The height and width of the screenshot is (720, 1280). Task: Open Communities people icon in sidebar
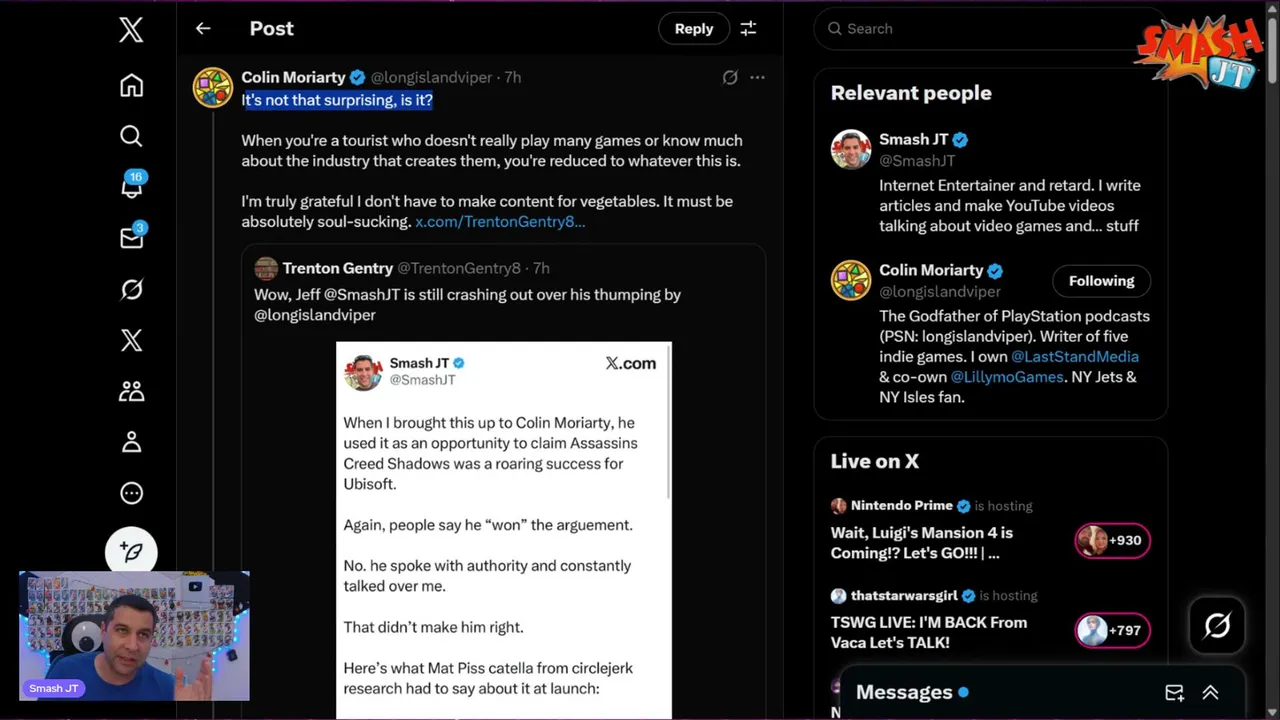(131, 391)
